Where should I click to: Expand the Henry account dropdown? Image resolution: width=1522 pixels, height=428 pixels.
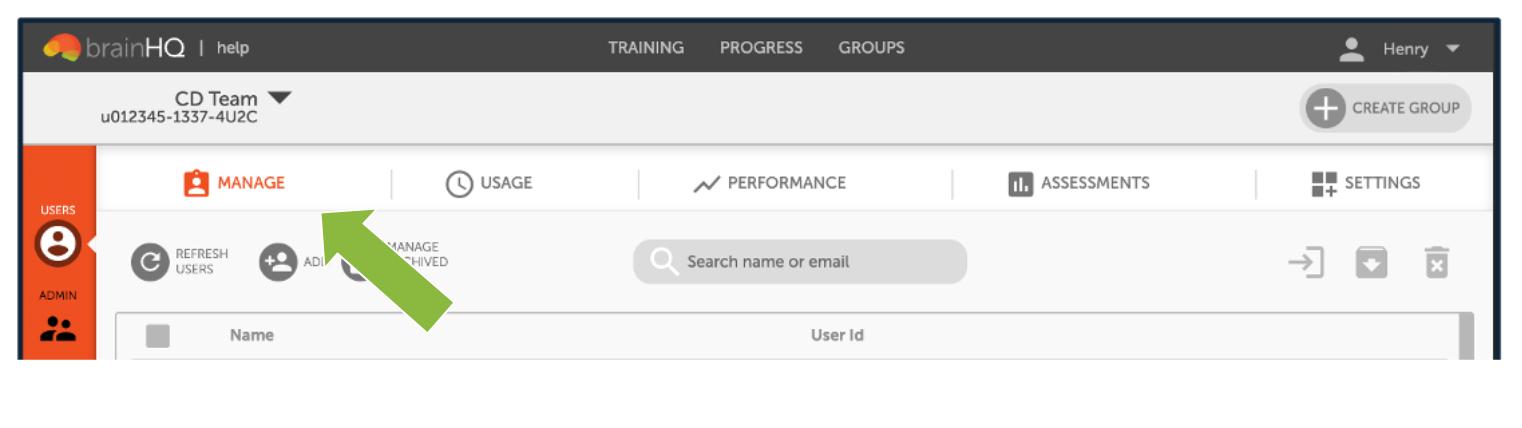click(x=1453, y=49)
